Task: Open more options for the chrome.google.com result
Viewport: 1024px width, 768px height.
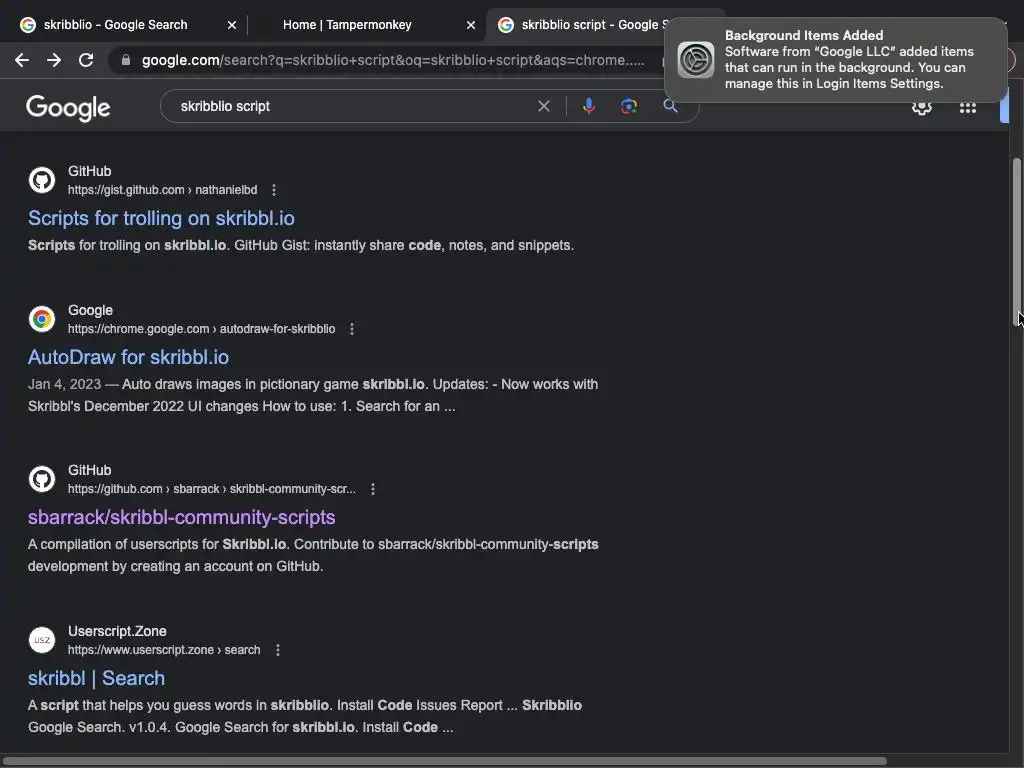Action: tap(352, 329)
